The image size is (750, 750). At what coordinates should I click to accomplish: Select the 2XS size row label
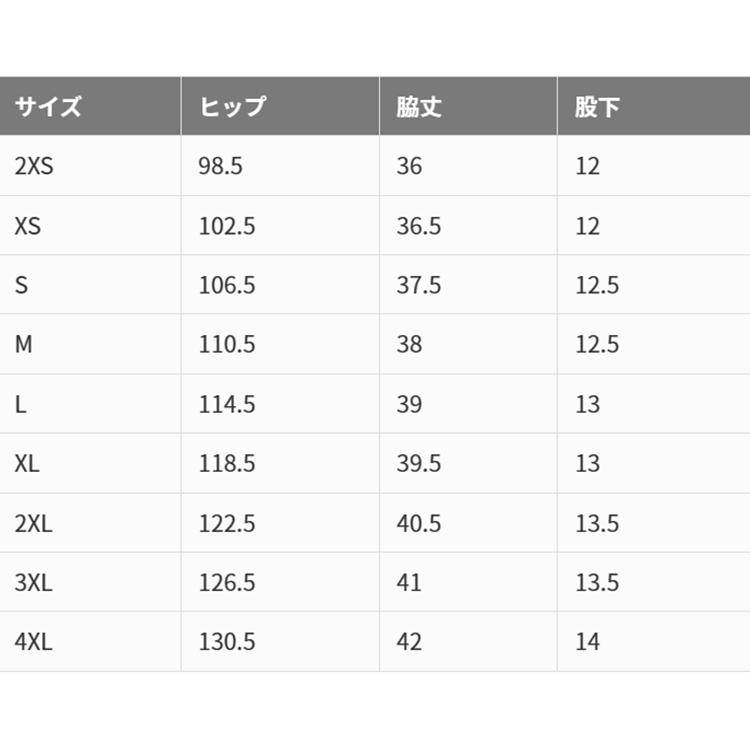point(34,166)
